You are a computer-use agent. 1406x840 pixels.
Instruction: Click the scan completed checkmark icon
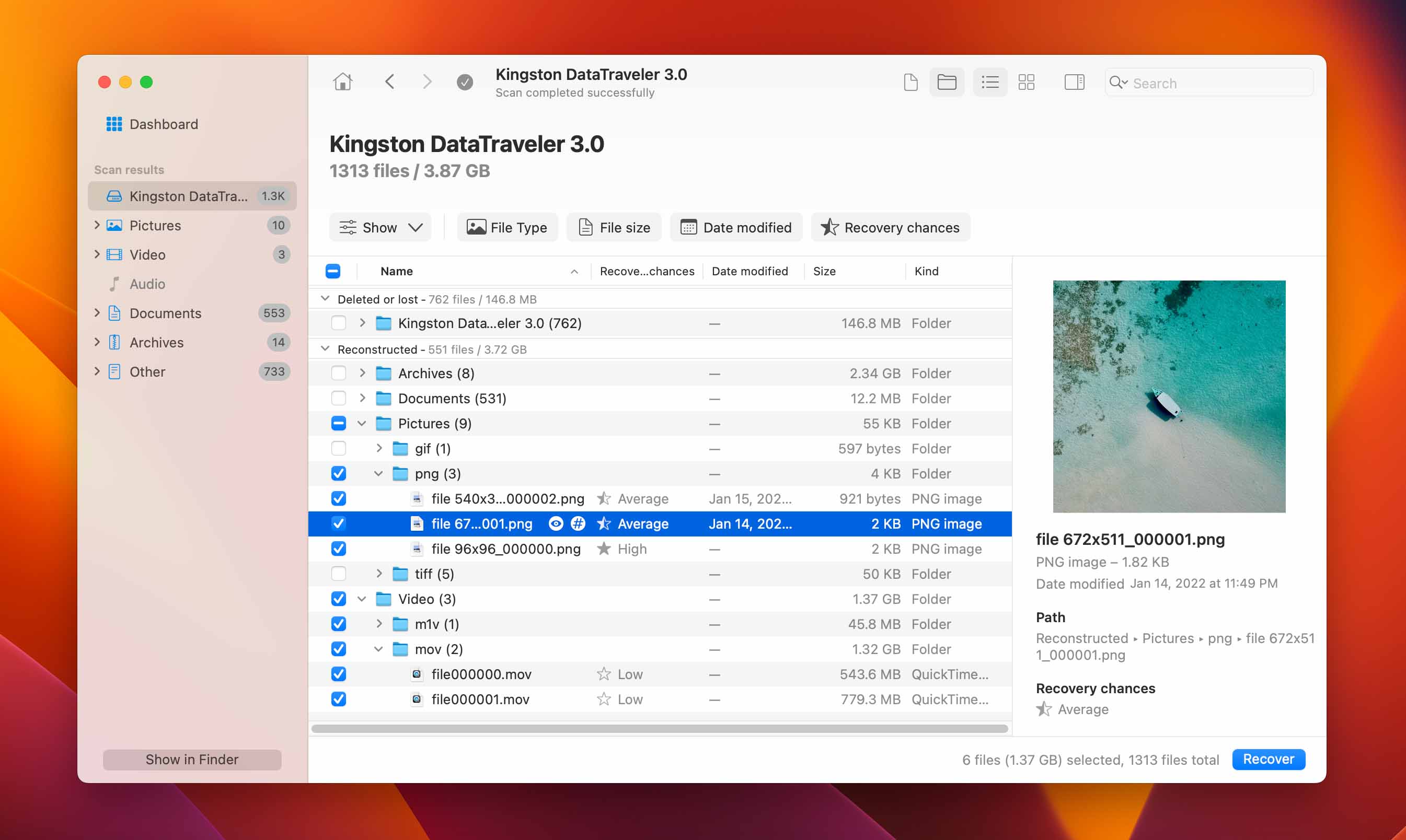coord(465,83)
